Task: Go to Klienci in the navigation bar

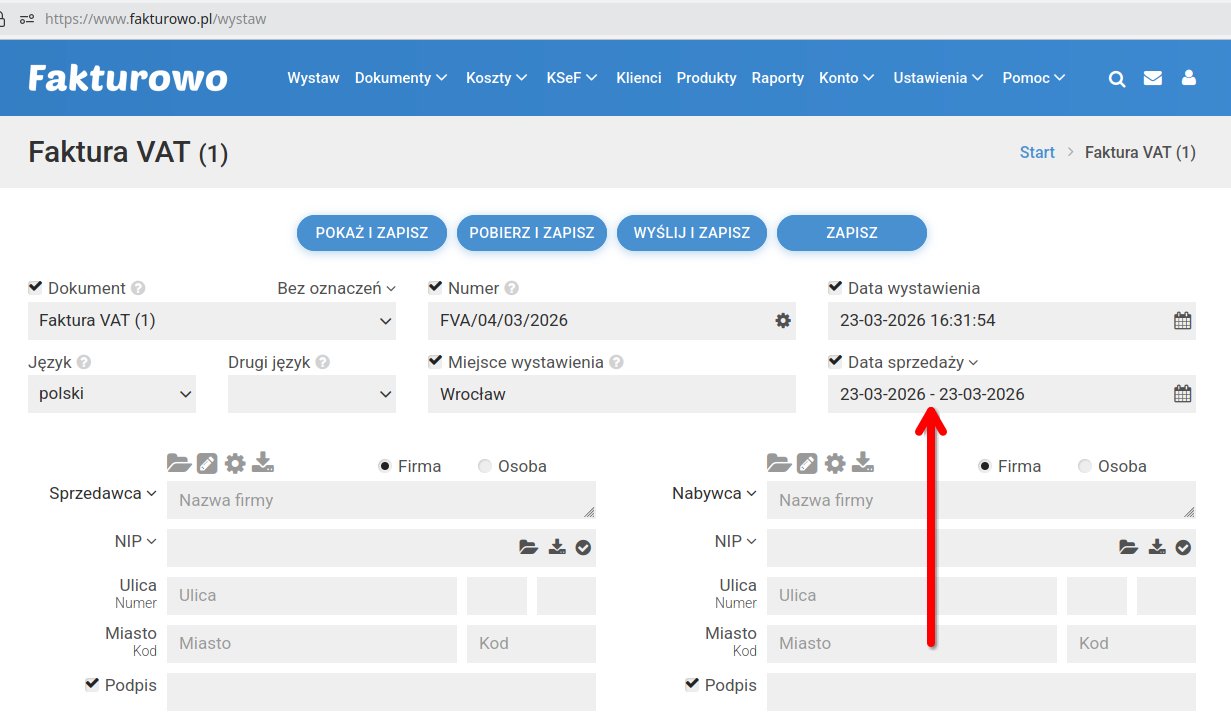Action: tap(638, 78)
